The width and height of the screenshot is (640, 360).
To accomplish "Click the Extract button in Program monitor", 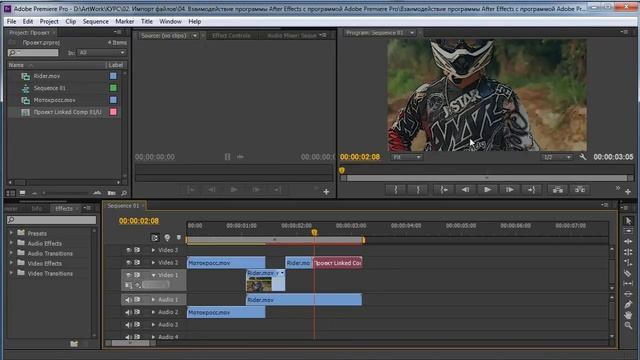I will coord(580,189).
